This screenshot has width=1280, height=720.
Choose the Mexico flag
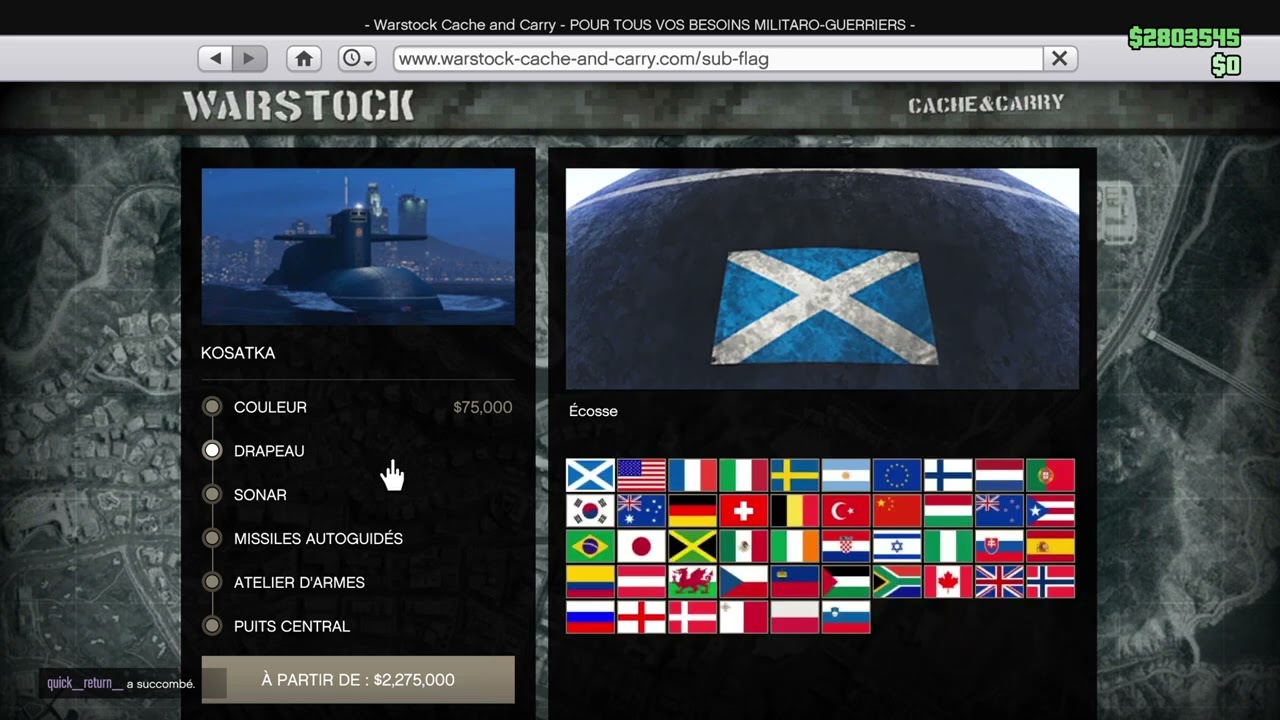coord(743,546)
